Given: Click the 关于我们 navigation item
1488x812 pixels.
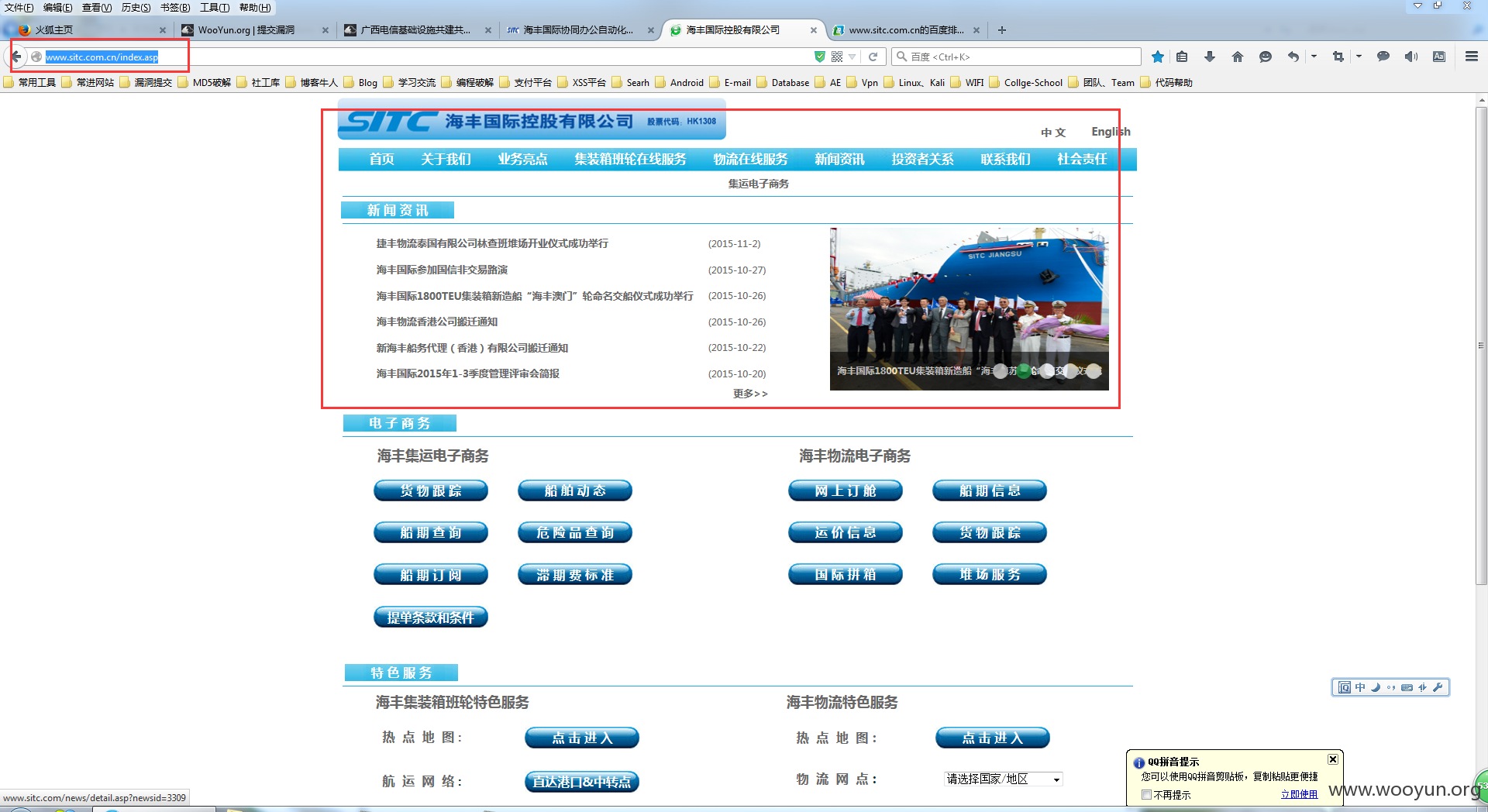Looking at the screenshot, I should pos(446,160).
